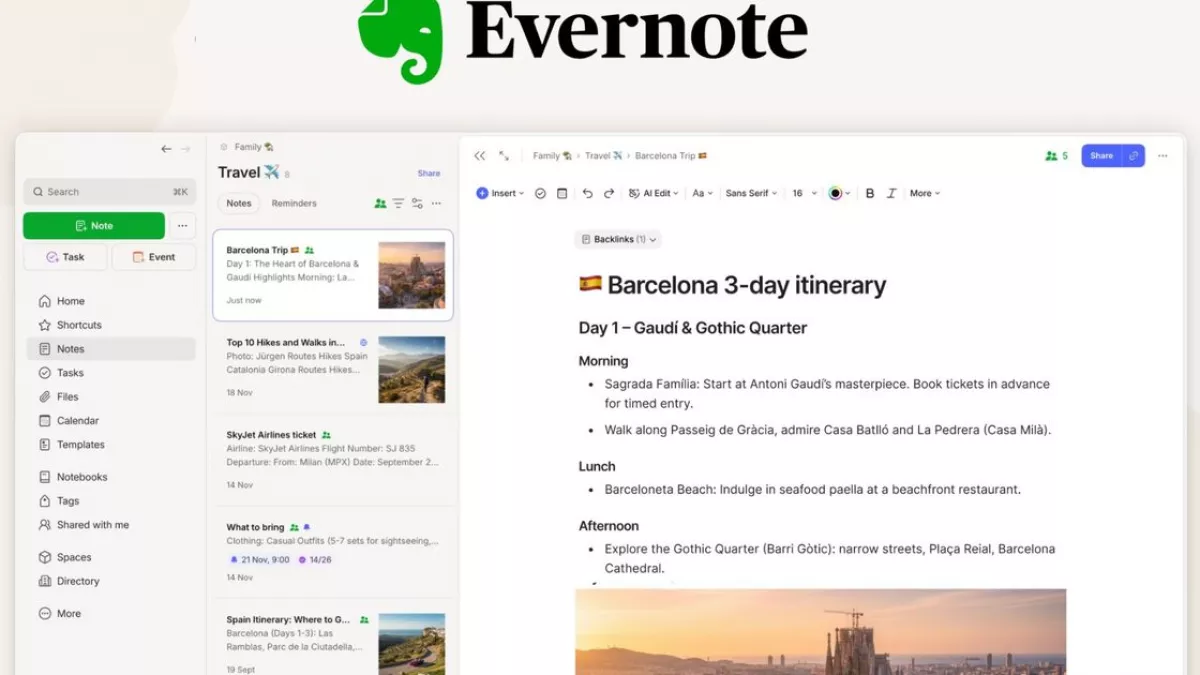This screenshot has height=675, width=1200.
Task: Click the copy link icon beside Share
Action: coord(1133,156)
